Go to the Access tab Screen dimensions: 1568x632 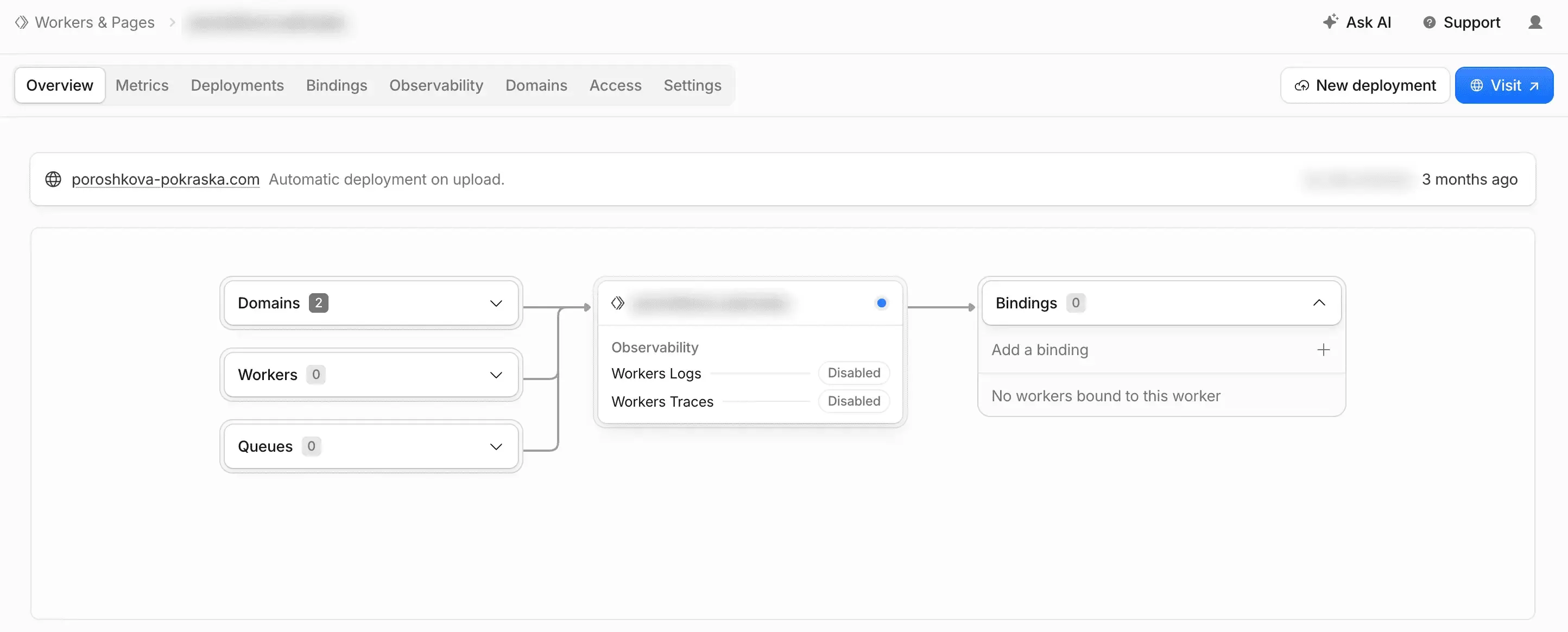point(615,85)
